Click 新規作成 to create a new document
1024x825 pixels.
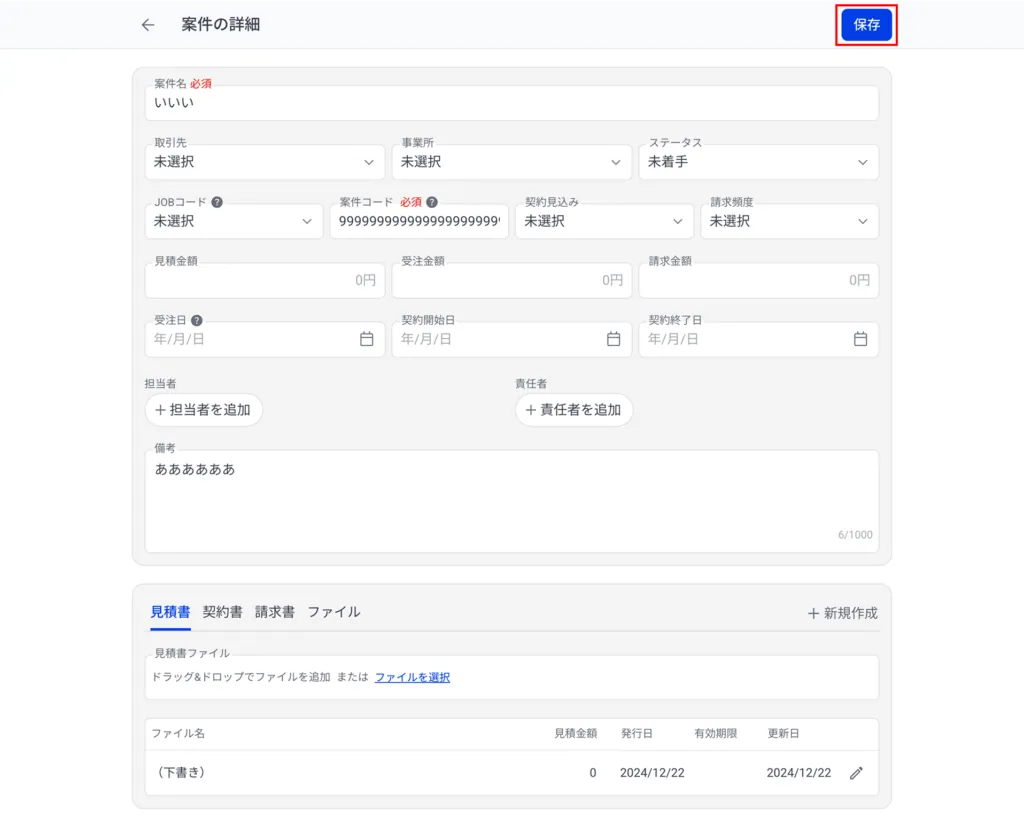click(x=842, y=613)
